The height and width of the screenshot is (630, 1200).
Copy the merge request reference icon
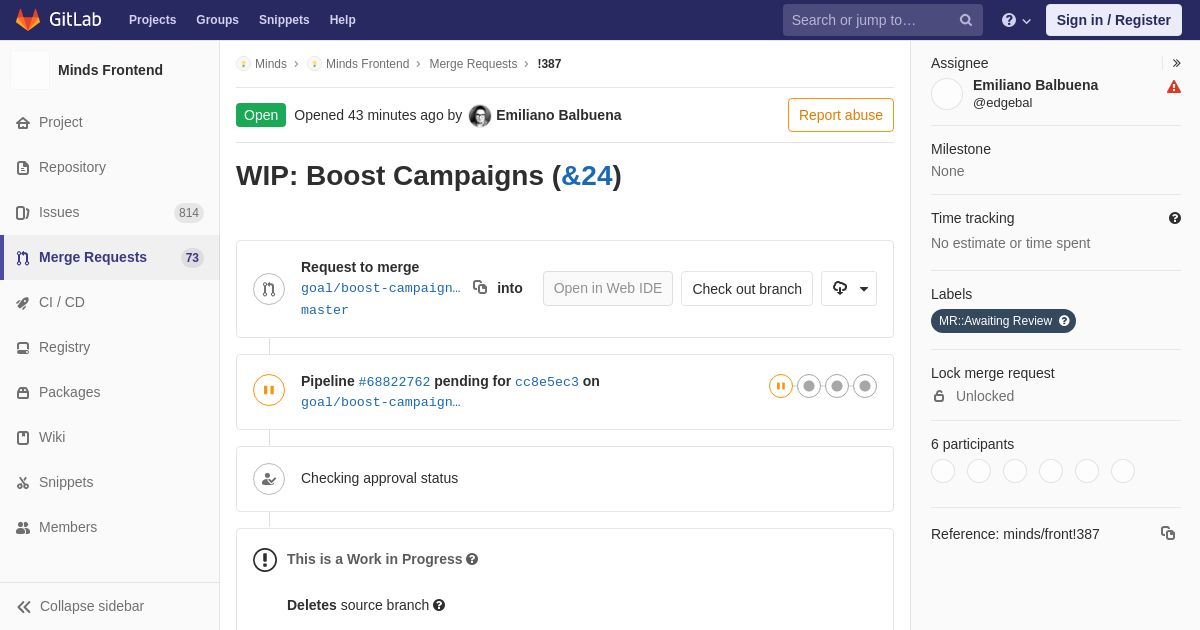click(x=1168, y=534)
